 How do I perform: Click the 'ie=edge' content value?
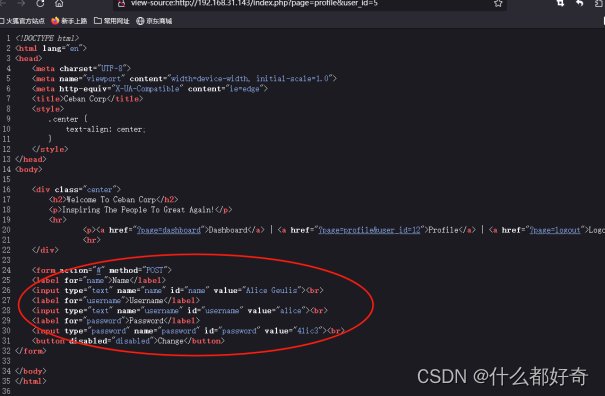[244, 89]
